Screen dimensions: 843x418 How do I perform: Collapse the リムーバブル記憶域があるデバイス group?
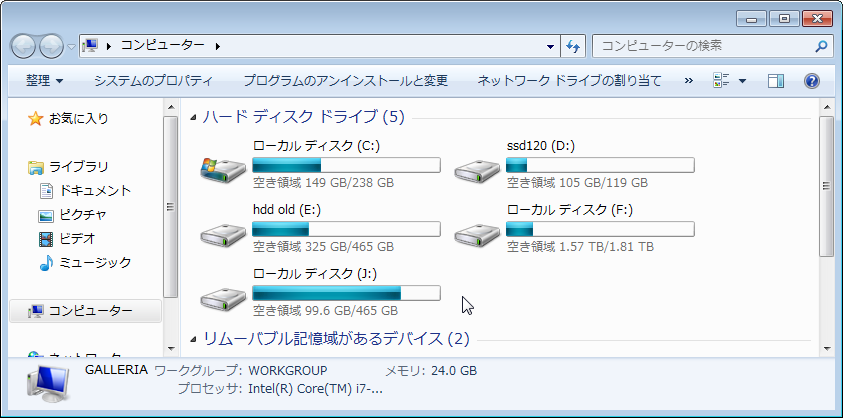tap(194, 339)
